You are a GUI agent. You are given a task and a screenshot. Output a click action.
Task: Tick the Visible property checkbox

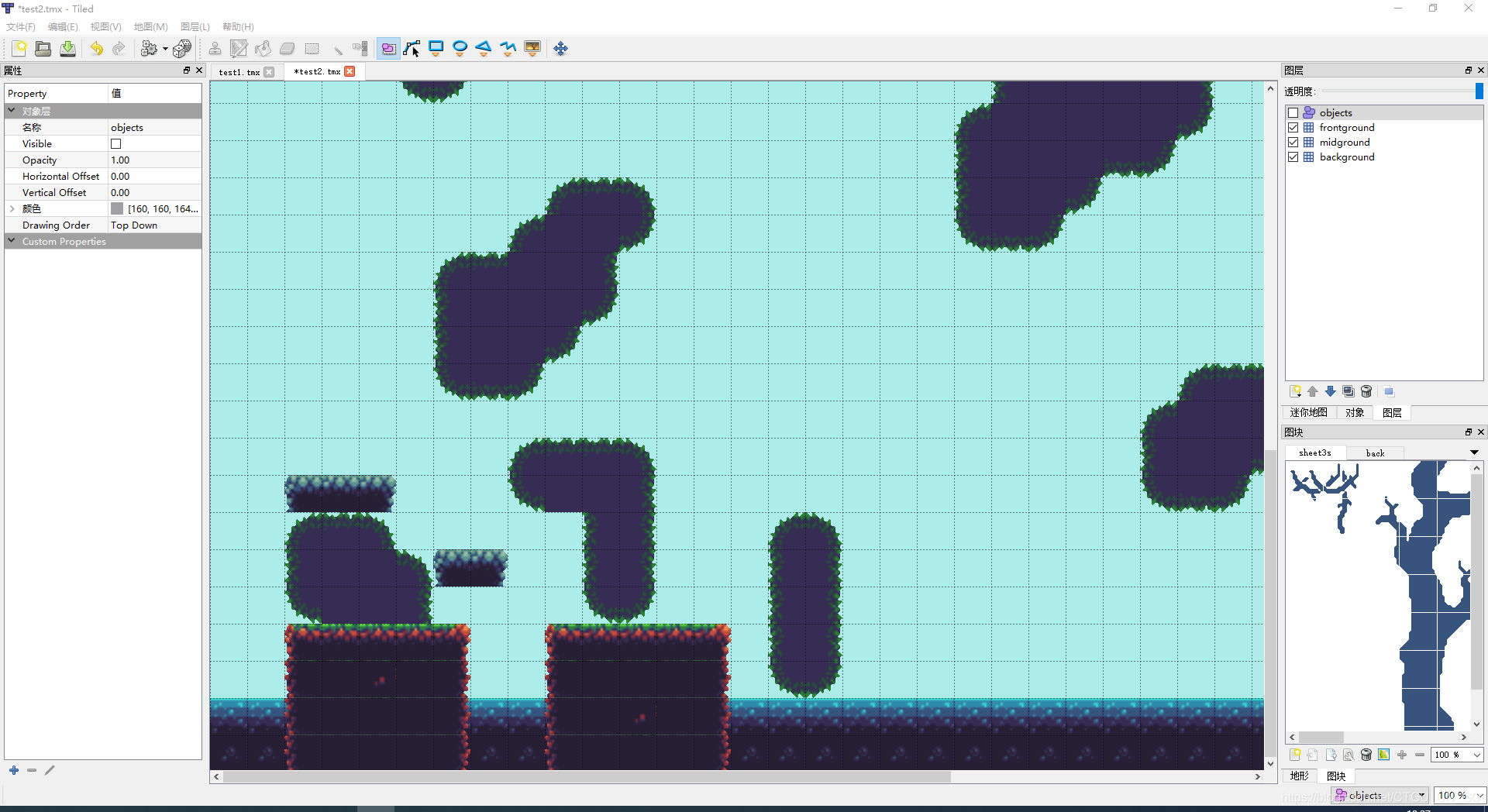[116, 144]
